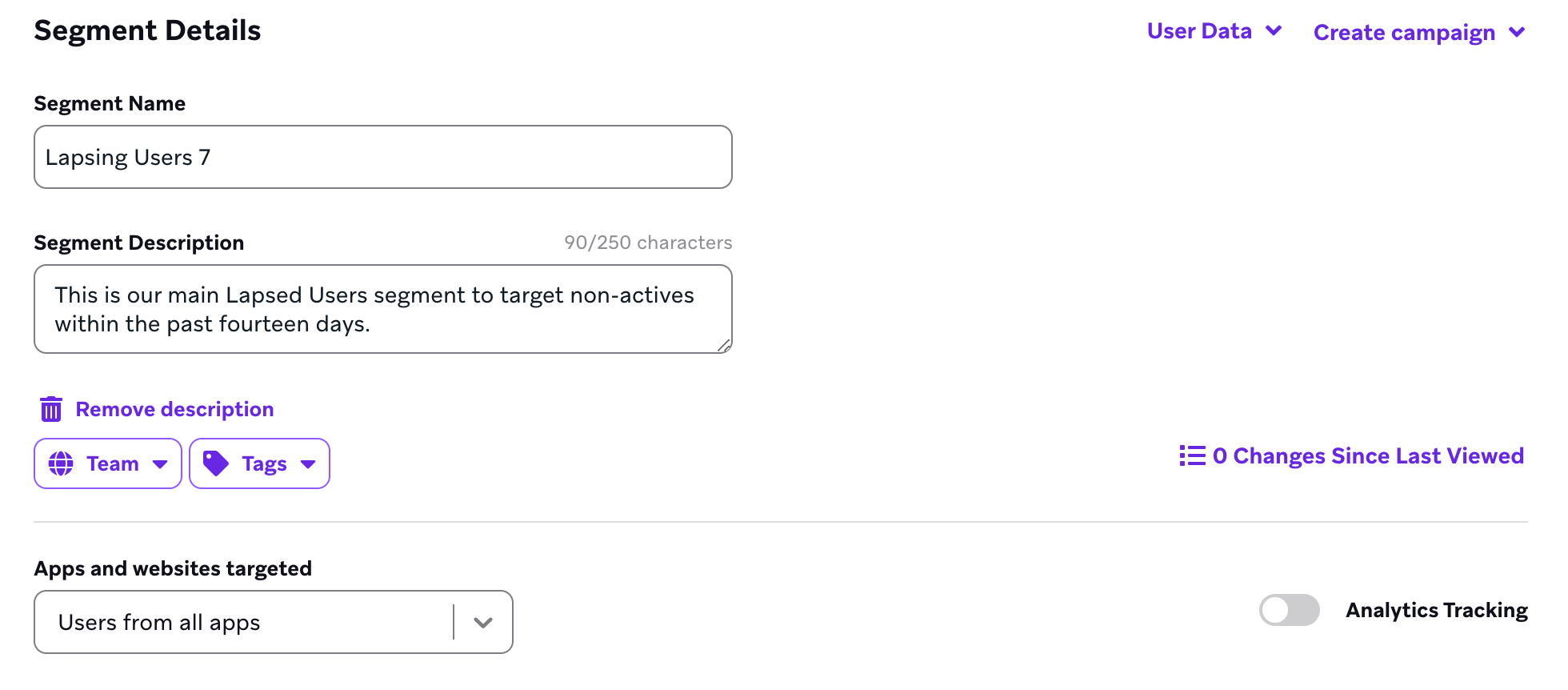Click the chevron next to User Data

coord(1274,31)
